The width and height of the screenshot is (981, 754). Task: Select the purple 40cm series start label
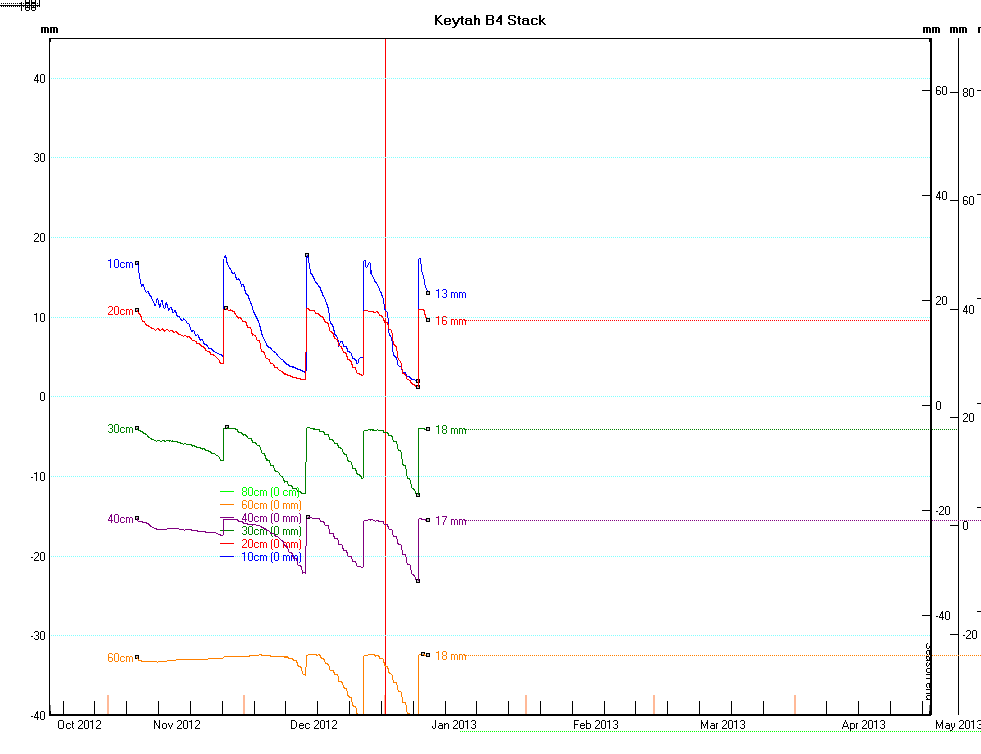(120, 519)
